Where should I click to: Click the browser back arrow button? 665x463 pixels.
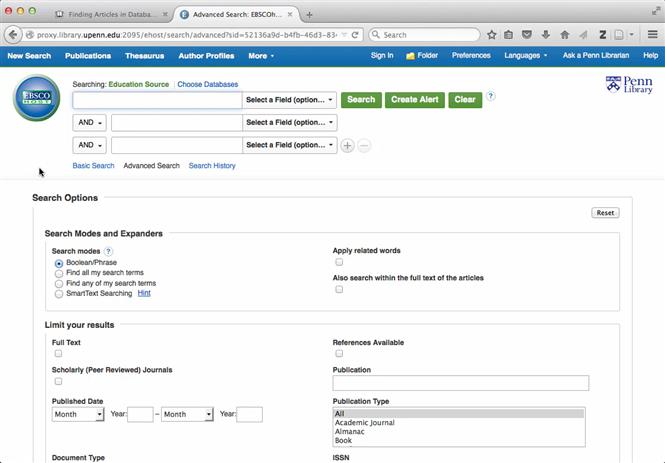[x=13, y=35]
